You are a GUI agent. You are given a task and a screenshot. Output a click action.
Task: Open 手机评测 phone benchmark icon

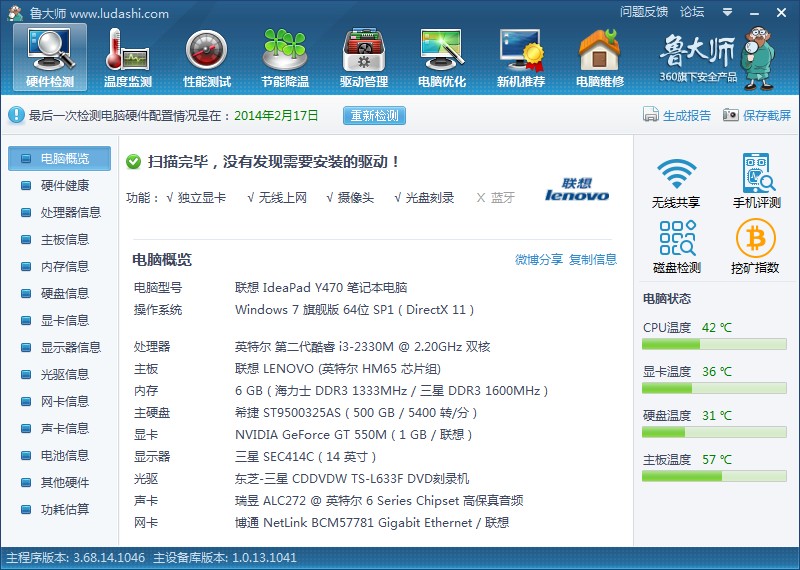(x=757, y=173)
